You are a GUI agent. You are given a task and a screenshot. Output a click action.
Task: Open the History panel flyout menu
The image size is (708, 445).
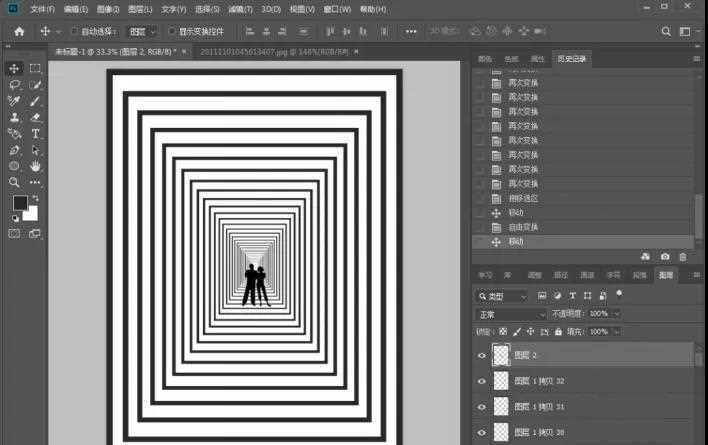697,59
